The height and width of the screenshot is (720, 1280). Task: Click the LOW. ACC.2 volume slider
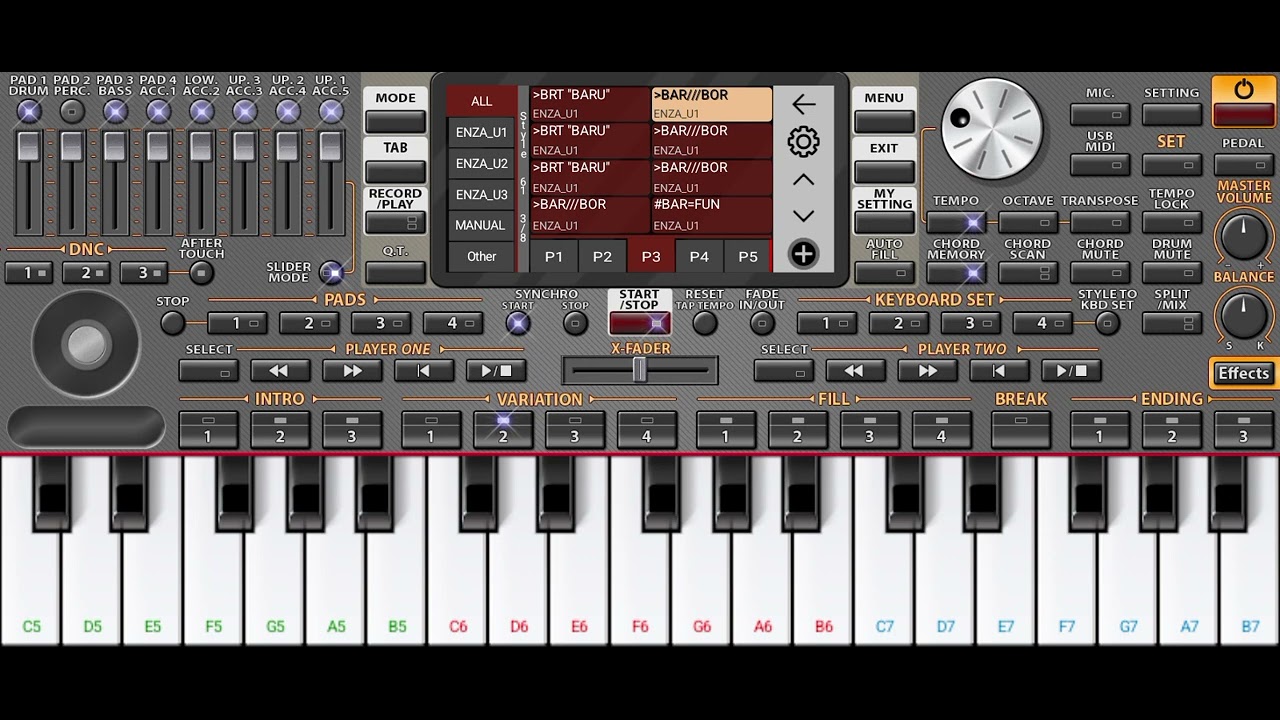click(201, 182)
